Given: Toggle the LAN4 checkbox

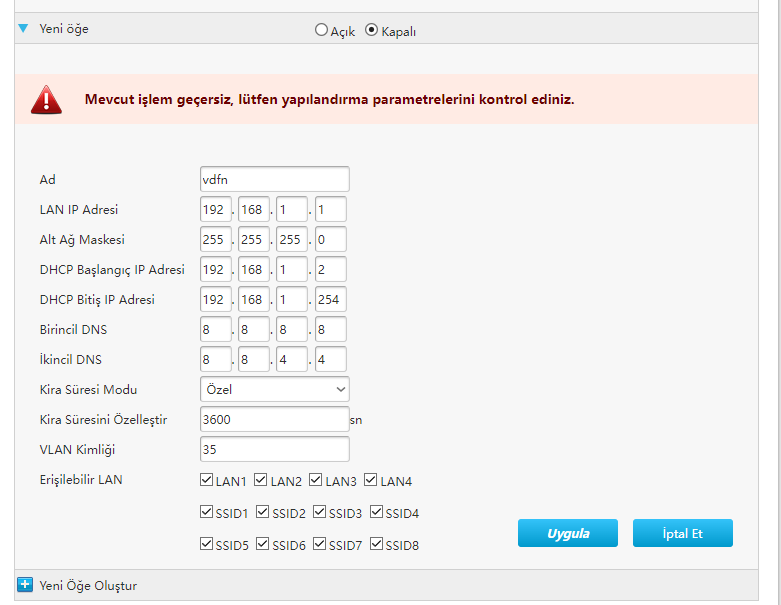Looking at the screenshot, I should pos(371,481).
